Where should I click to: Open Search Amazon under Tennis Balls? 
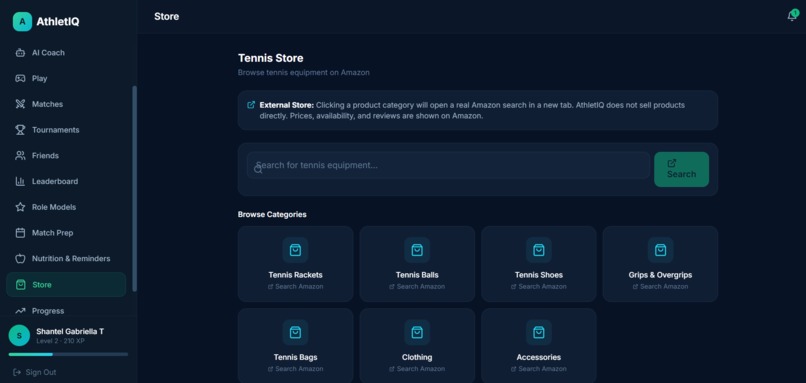pyautogui.click(x=417, y=286)
